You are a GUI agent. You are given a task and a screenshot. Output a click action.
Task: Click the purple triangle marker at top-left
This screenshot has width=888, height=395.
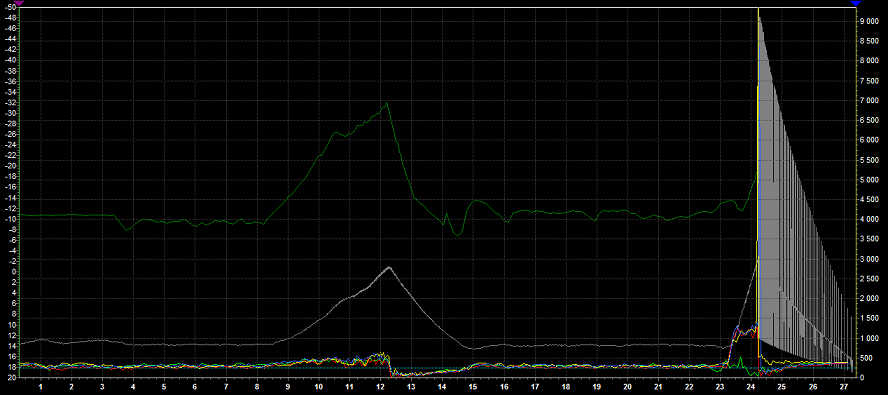pos(19,2)
